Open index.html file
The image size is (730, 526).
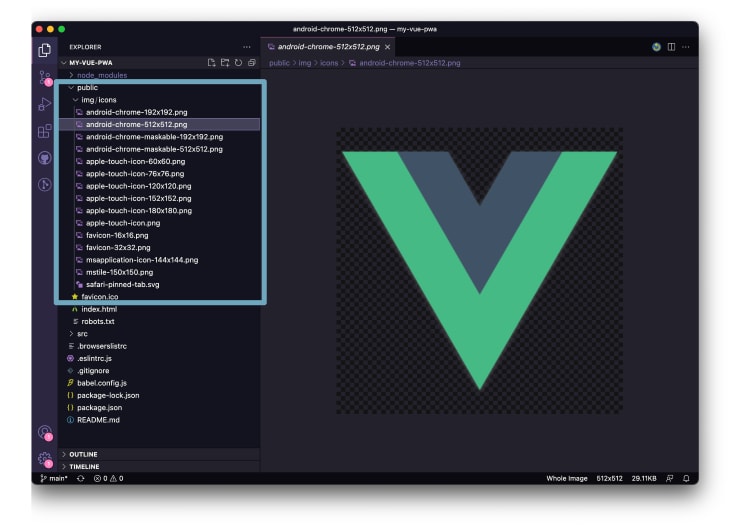pyautogui.click(x=160, y=309)
